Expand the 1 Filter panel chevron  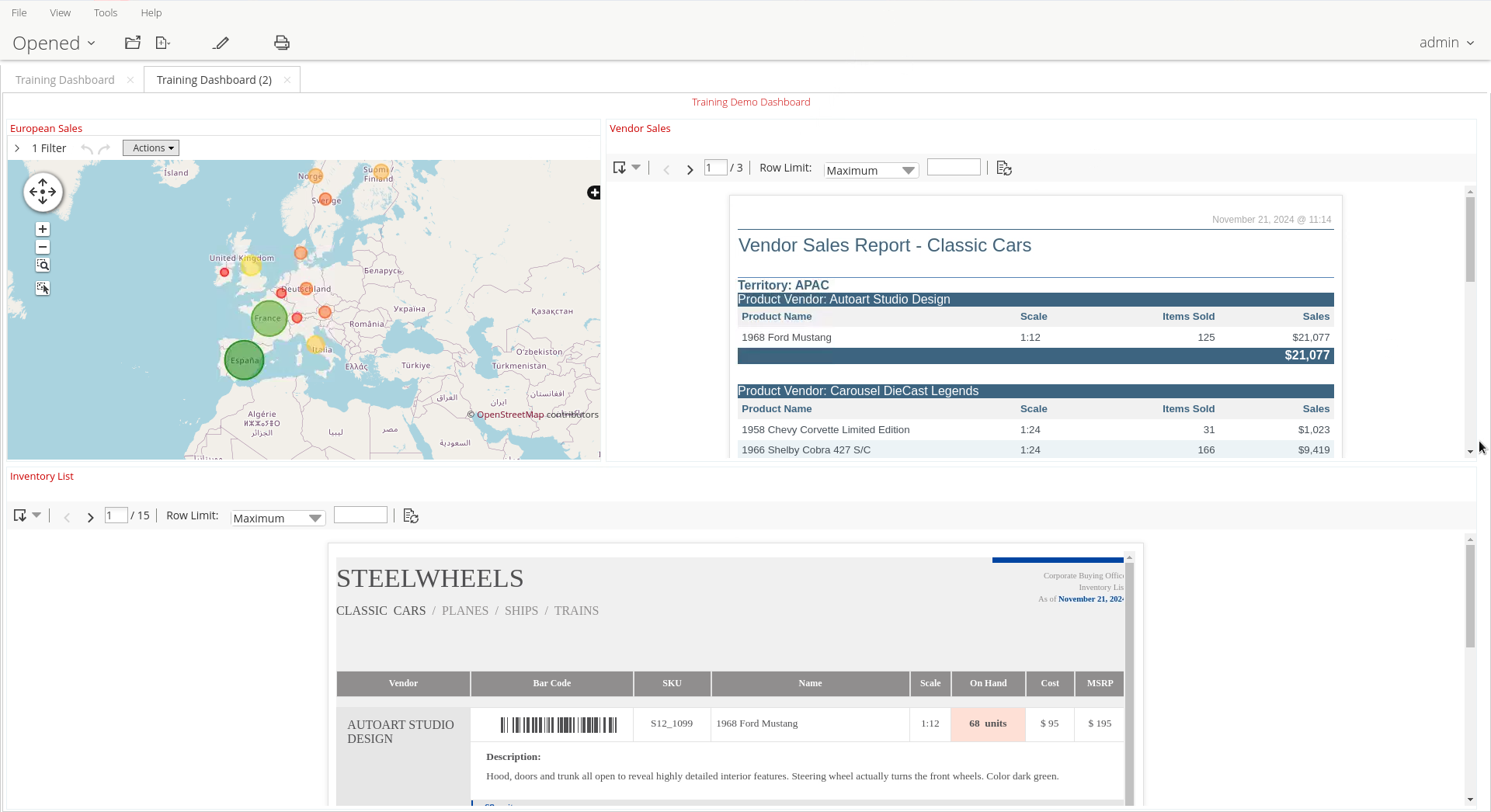tap(17, 148)
